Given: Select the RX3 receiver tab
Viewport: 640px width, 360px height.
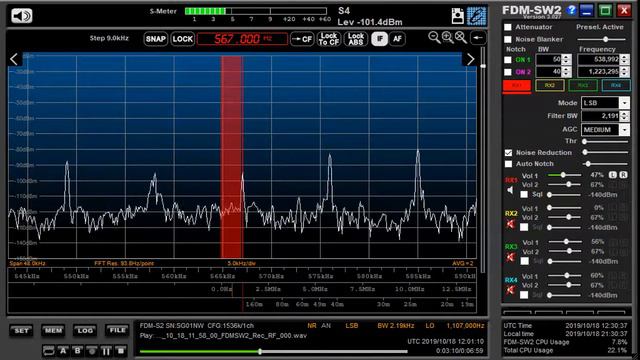Looking at the screenshot, I should 583,85.
